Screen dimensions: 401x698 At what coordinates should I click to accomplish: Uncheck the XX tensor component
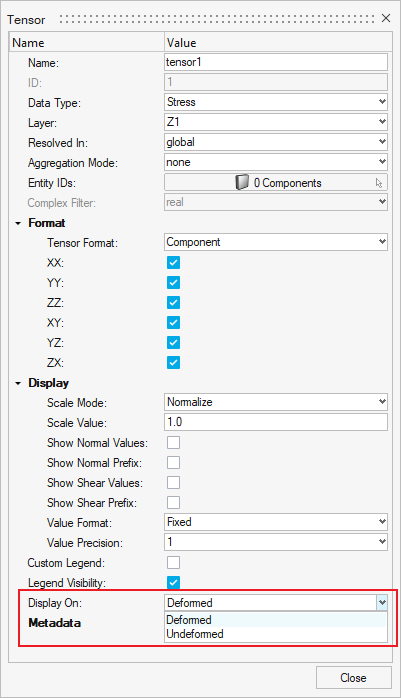[174, 263]
